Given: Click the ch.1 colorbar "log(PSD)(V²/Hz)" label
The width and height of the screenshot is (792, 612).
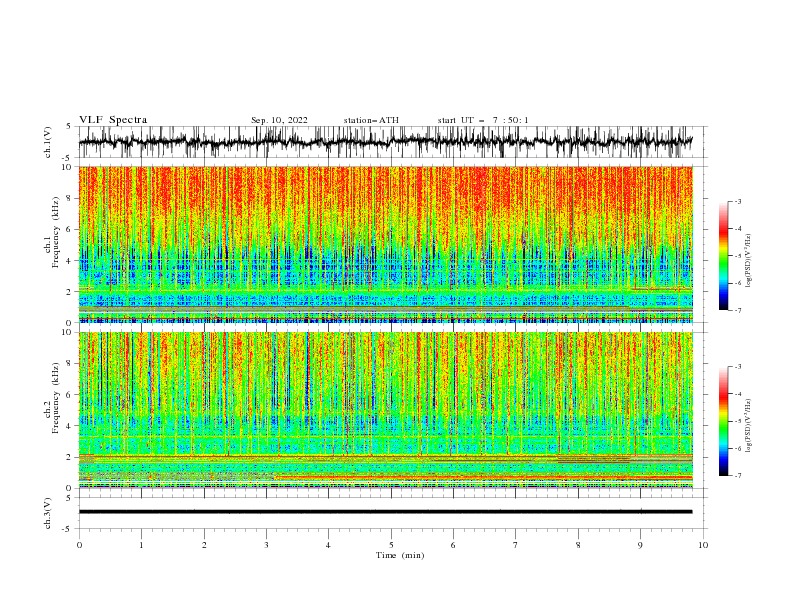Looking at the screenshot, I should (748, 261).
